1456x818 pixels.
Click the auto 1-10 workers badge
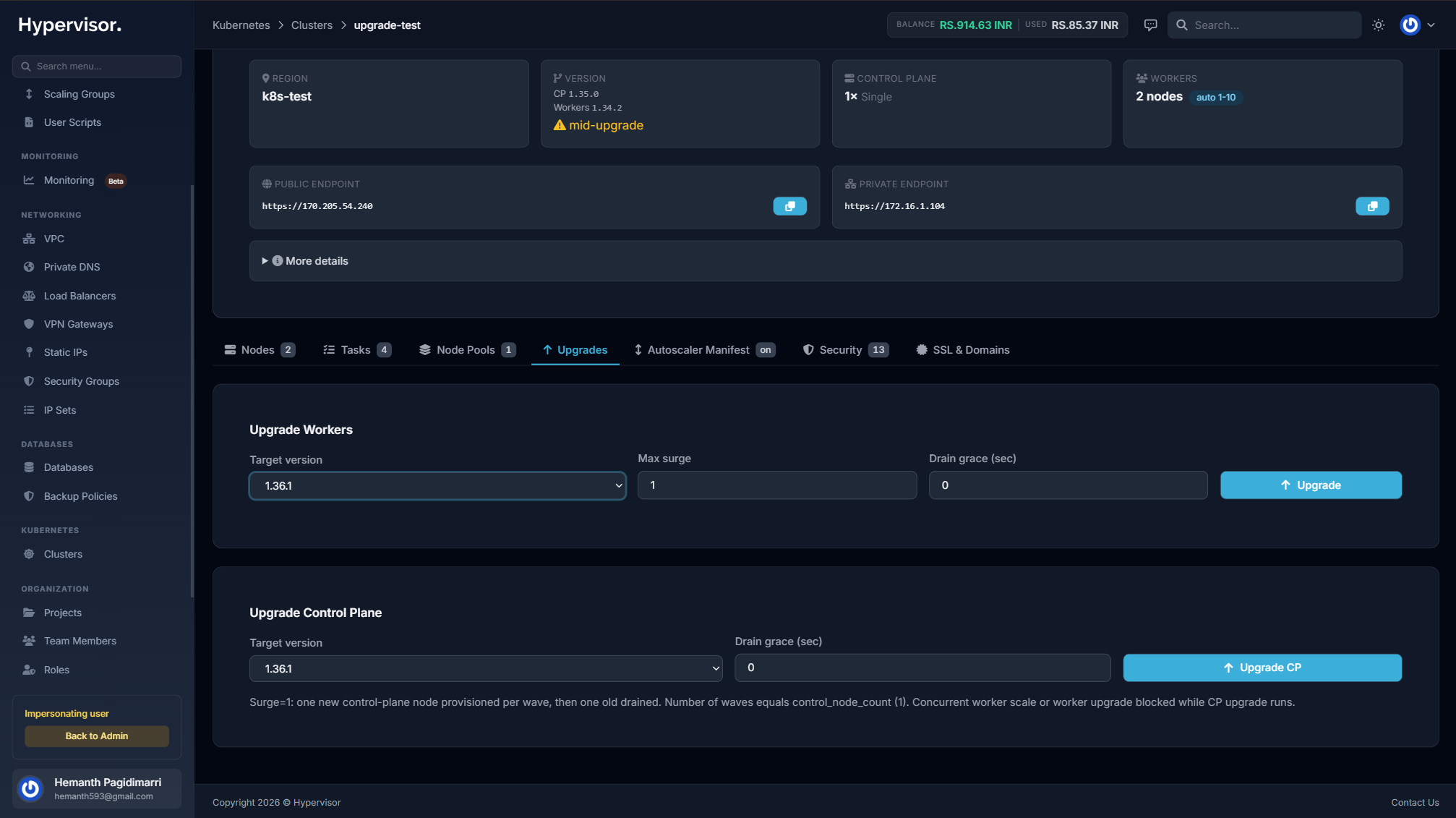1216,98
